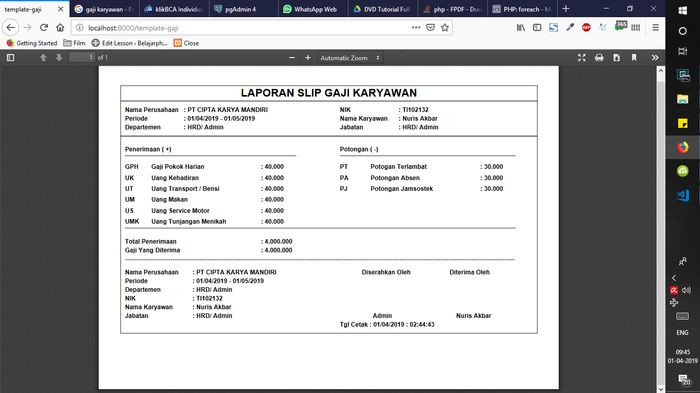Select the LAPORAN SLIP GAJI KARYAWAN title
This screenshot has height=393, width=700.
pos(329,93)
